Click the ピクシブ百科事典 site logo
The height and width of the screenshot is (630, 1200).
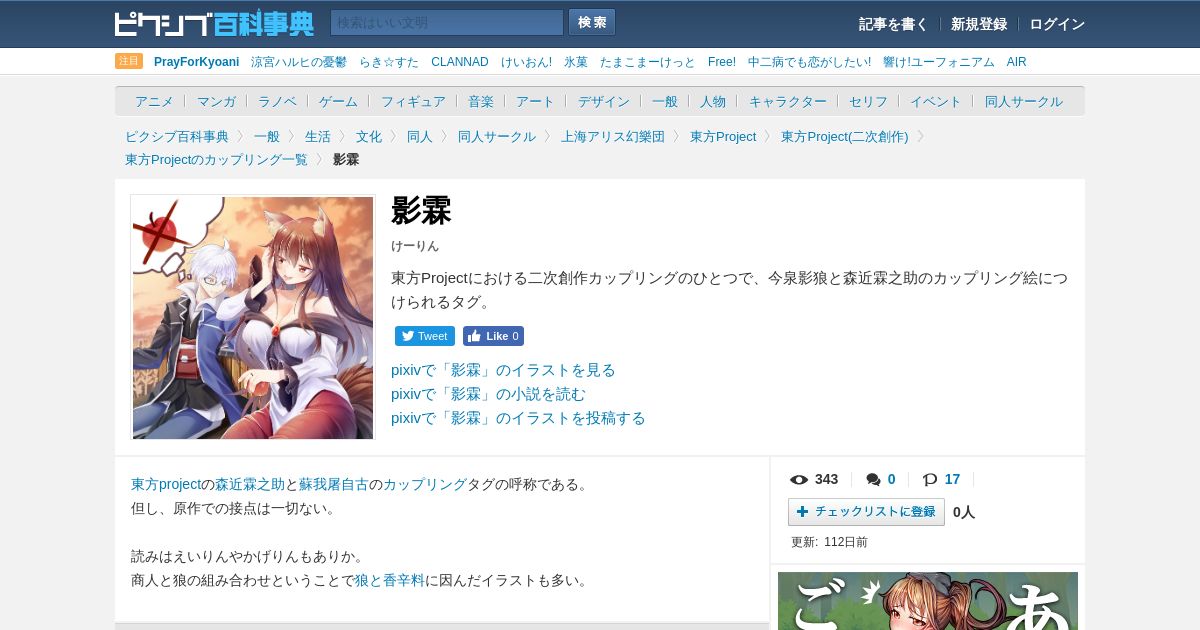click(x=214, y=23)
